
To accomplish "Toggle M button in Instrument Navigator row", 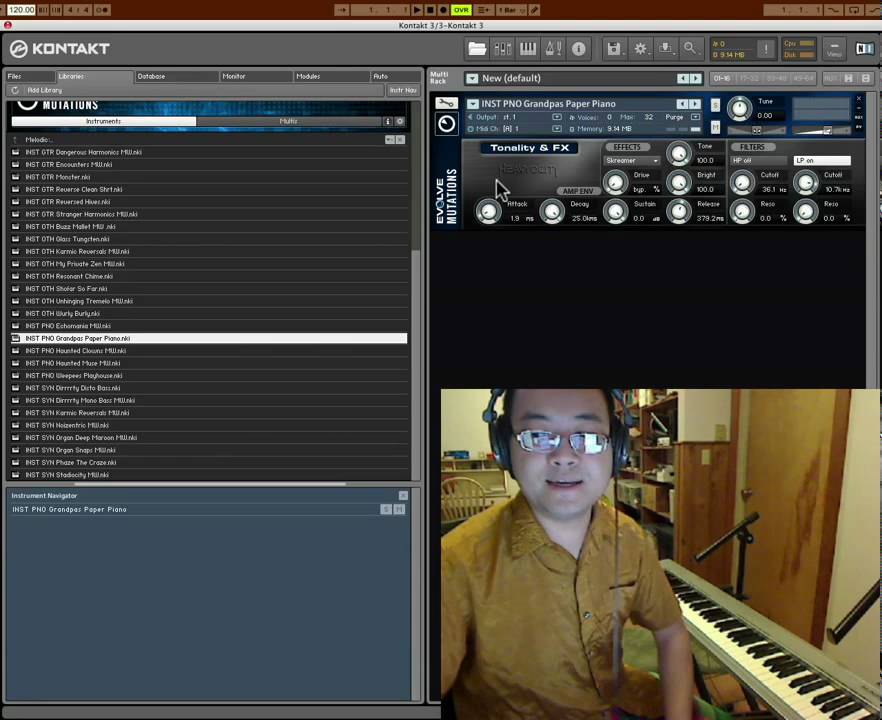I will (399, 510).
